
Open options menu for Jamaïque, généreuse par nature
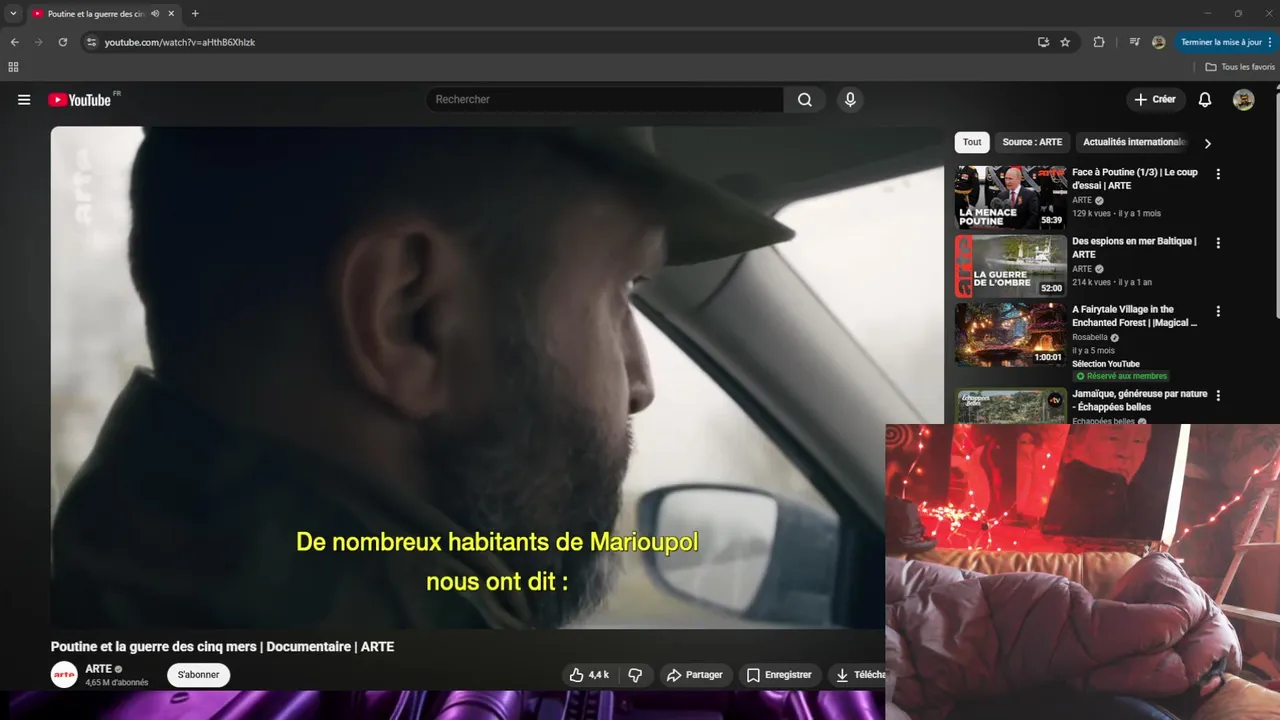[1218, 396]
